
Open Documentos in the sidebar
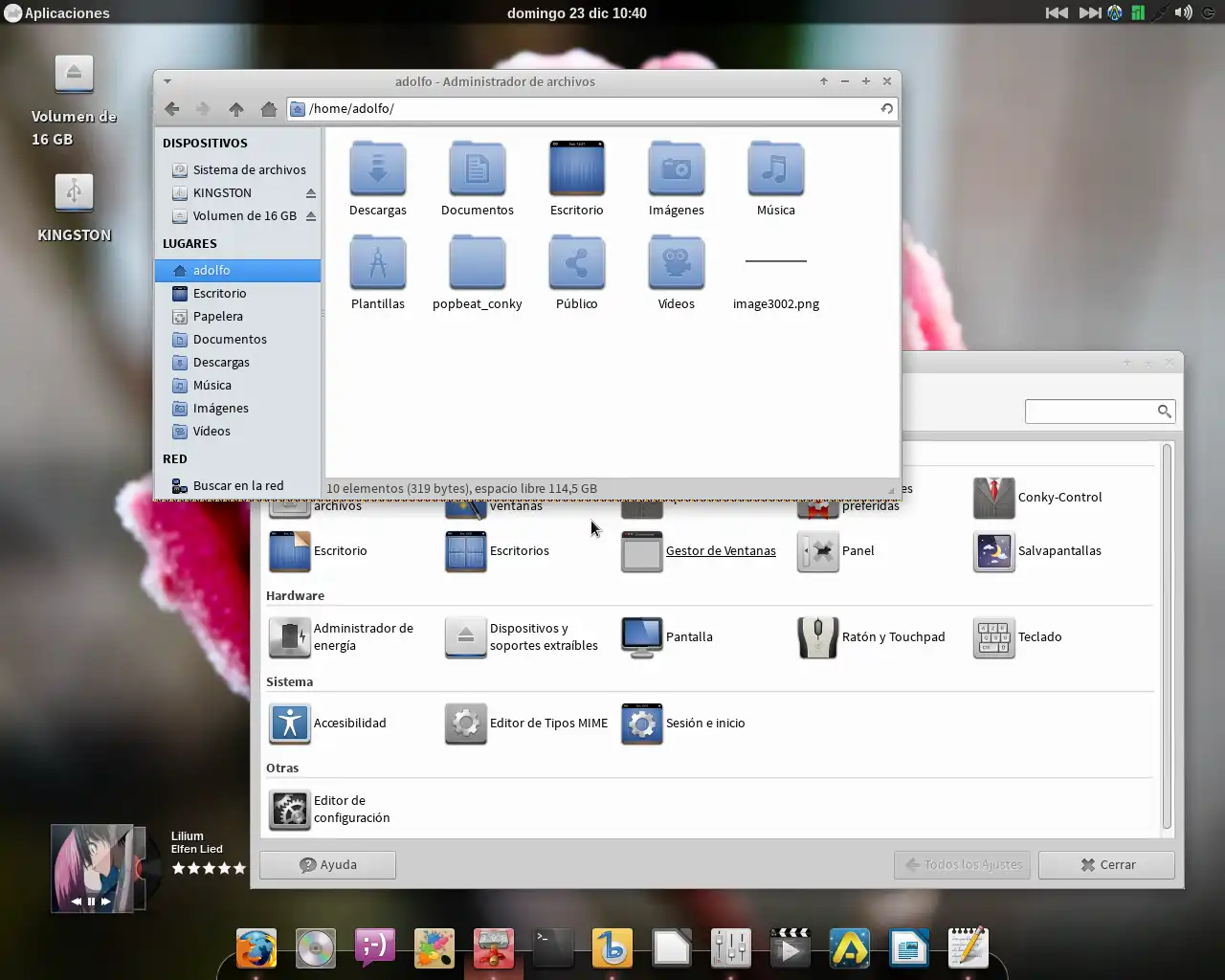(237, 340)
